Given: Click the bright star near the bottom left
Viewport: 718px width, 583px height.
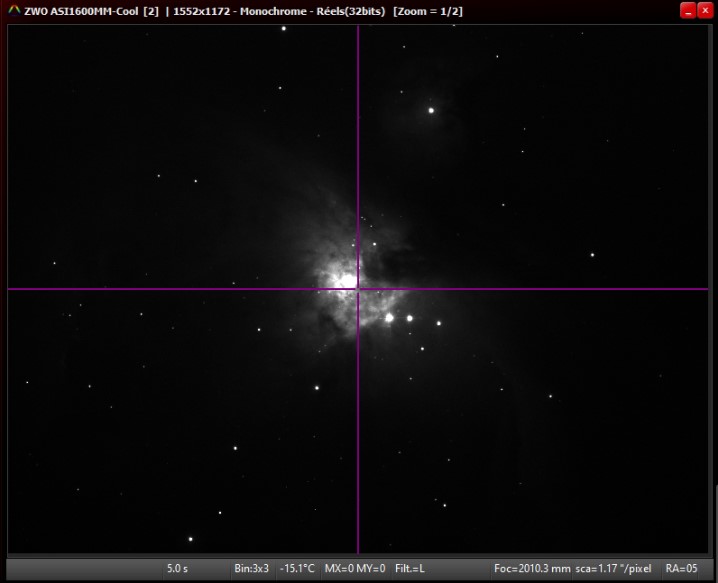Looking at the screenshot, I should (190, 539).
